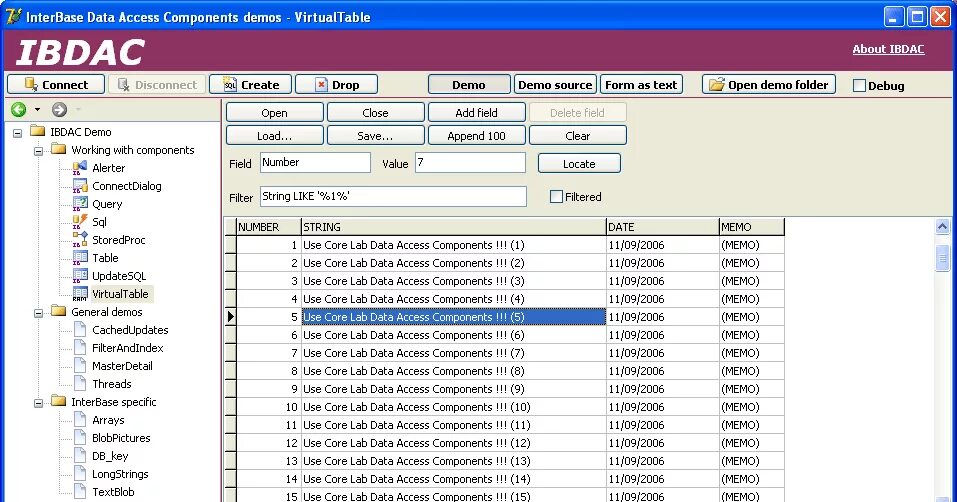Click the application icon in title bar
957x502 pixels.
pos(13,16)
